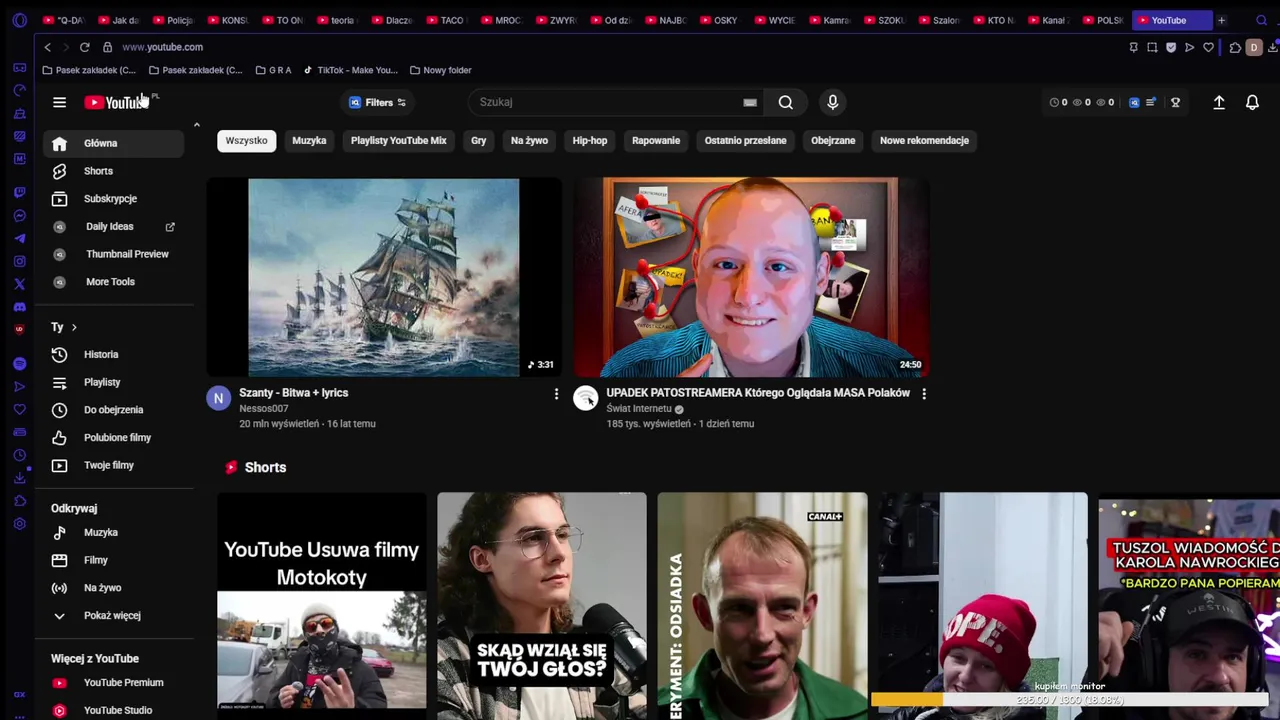Select the Rapowanie filter chip
This screenshot has height=720, width=1280.
click(x=656, y=141)
